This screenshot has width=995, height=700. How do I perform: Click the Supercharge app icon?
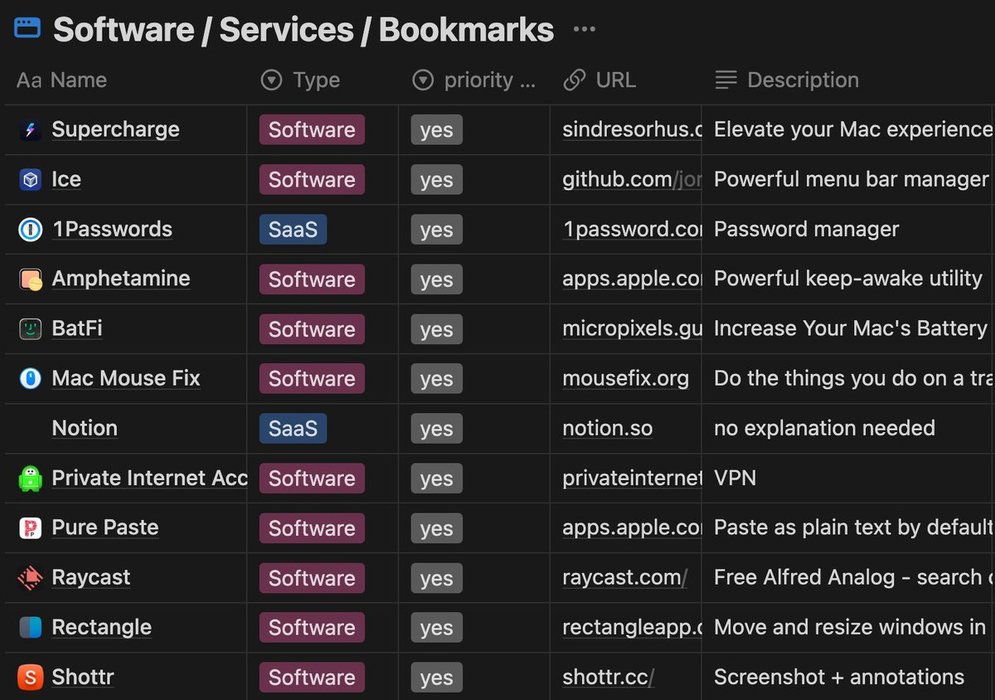coord(30,129)
